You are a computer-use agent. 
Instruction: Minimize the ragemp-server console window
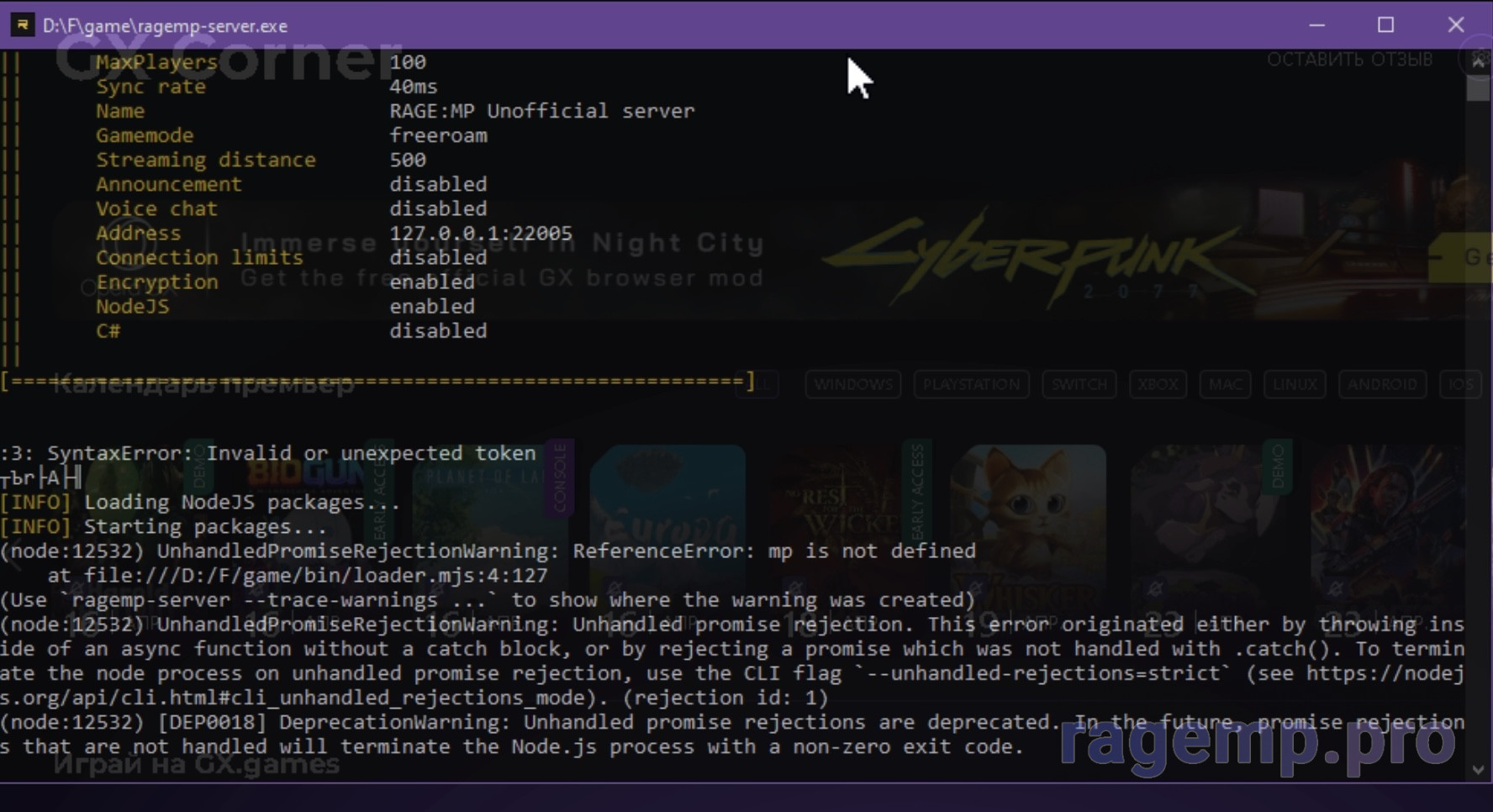(x=1317, y=25)
